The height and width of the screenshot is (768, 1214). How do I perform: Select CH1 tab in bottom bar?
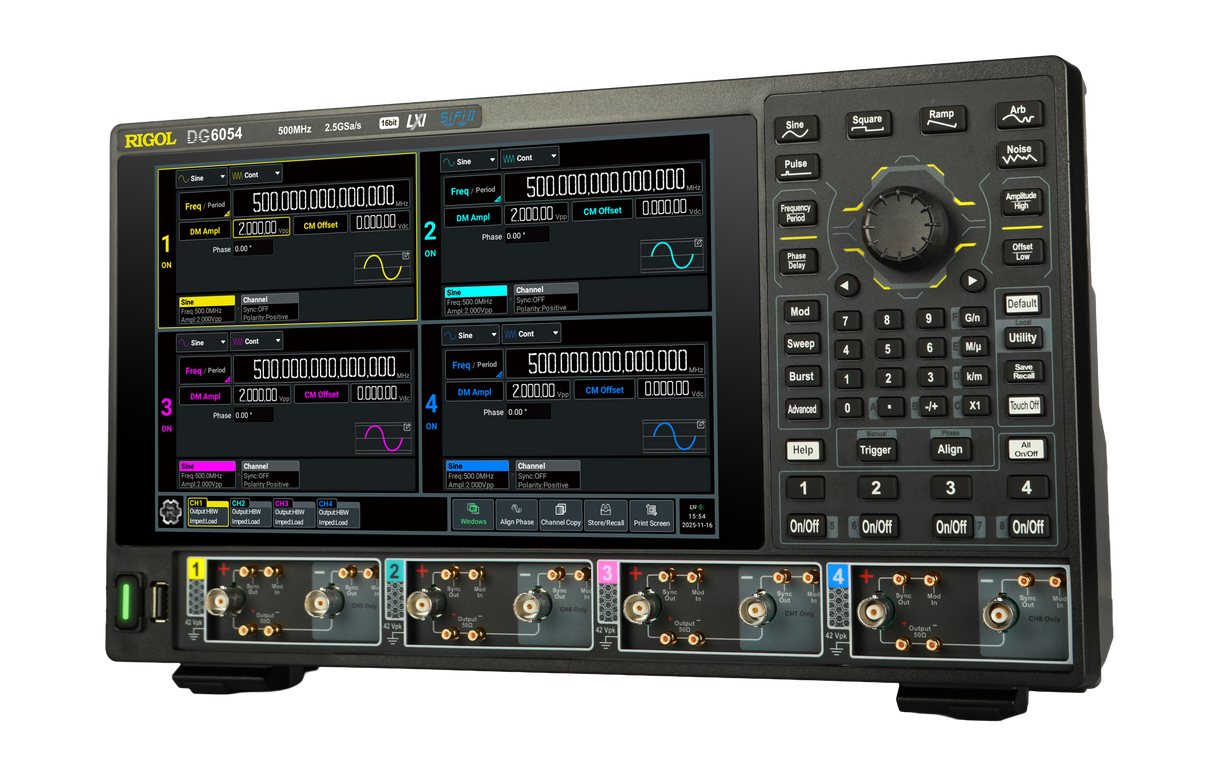pos(207,512)
